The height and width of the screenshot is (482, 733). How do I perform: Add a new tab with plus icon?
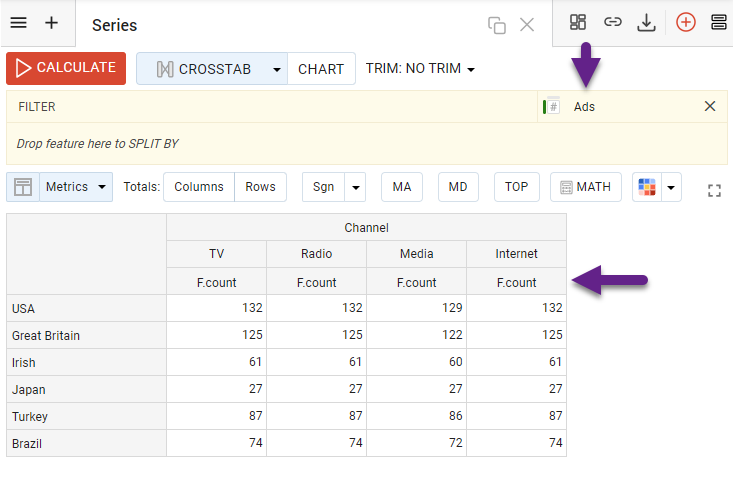tap(52, 23)
